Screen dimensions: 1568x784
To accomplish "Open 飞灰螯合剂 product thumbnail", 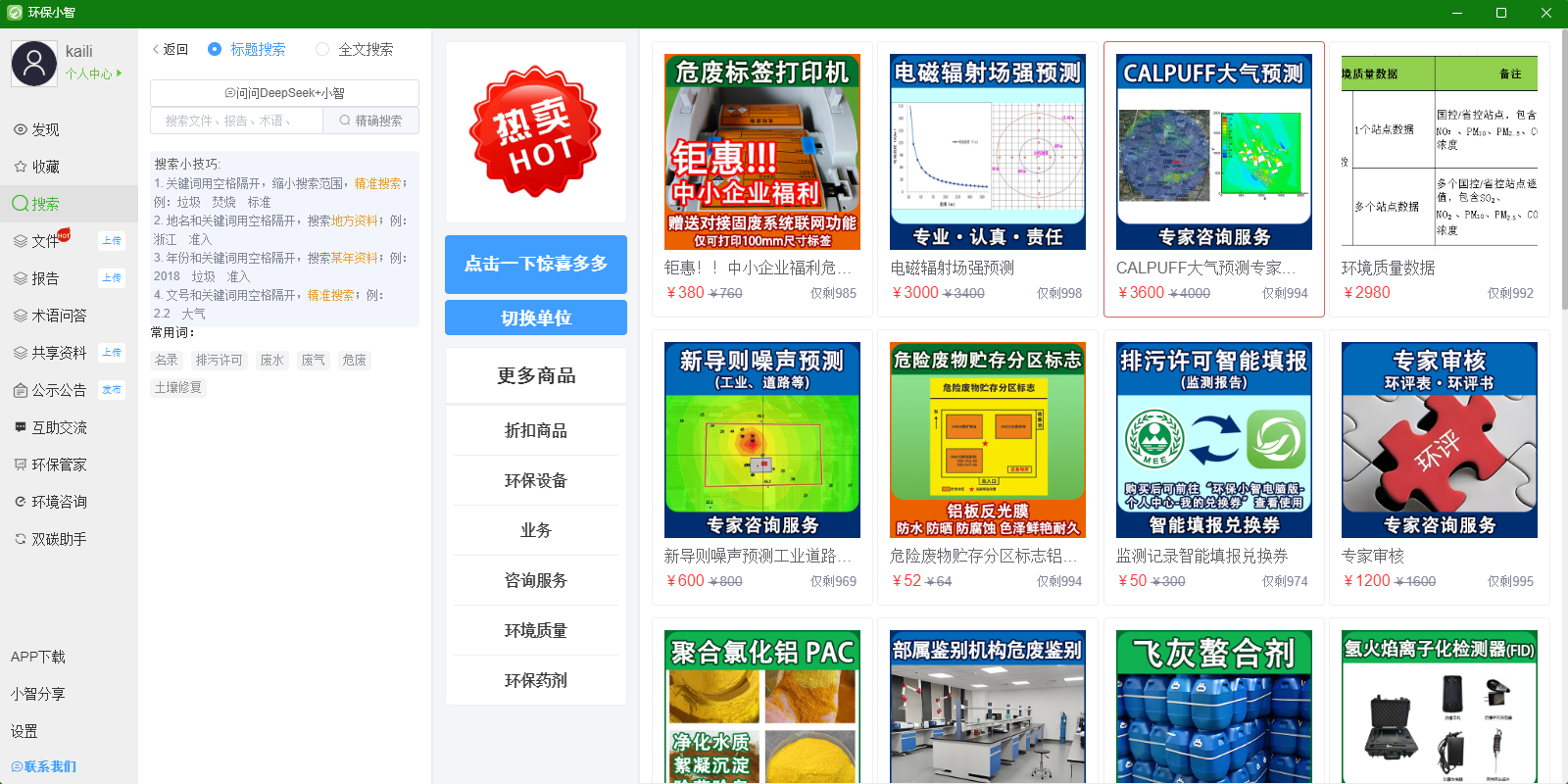I will (1214, 707).
